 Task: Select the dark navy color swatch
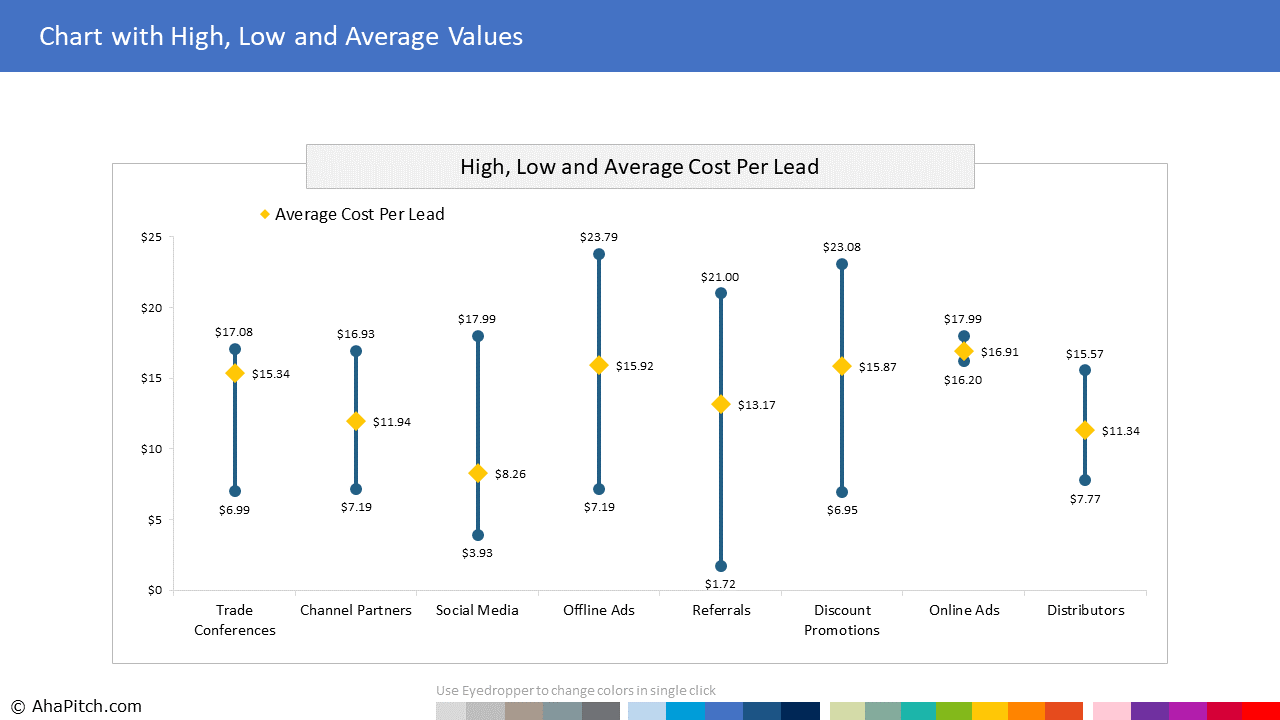[x=800, y=711]
